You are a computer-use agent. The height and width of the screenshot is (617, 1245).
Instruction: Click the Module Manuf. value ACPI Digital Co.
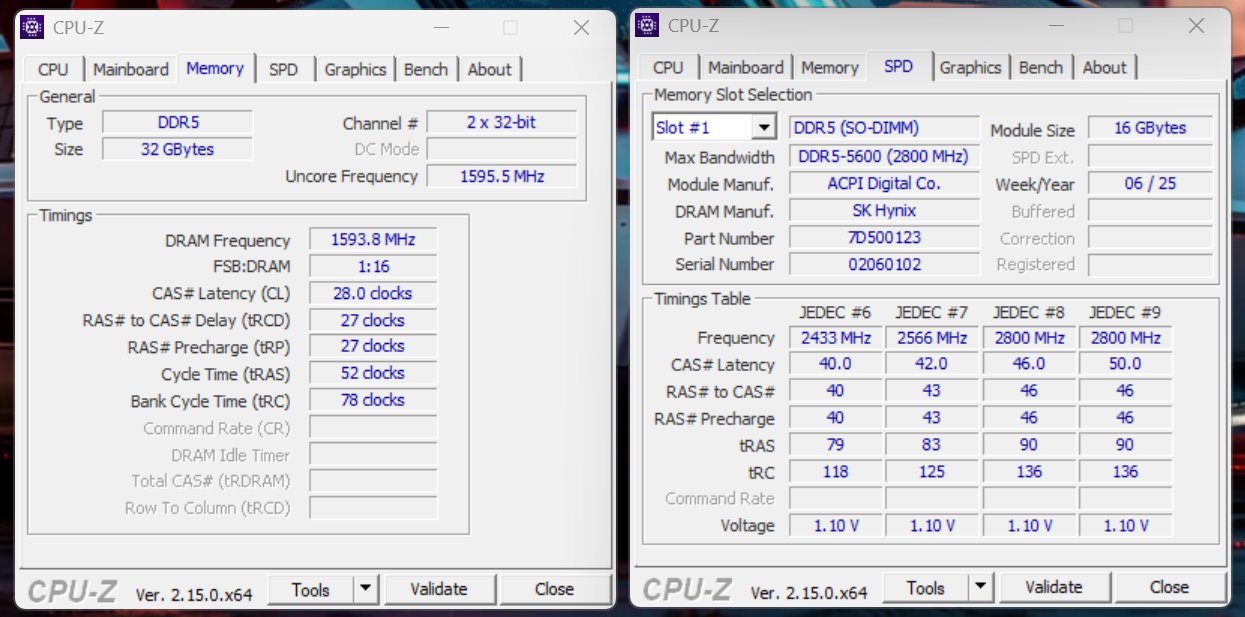pyautogui.click(x=884, y=184)
